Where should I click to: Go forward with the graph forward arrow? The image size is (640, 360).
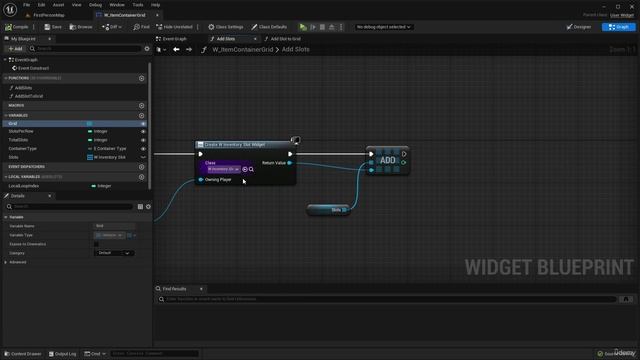[189, 49]
